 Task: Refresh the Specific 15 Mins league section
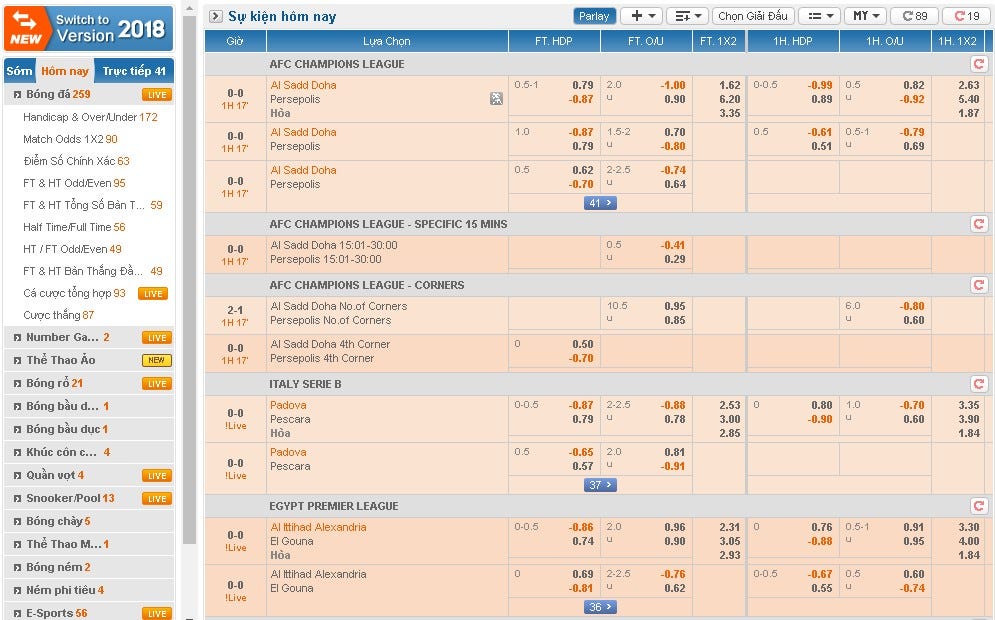[x=979, y=223]
